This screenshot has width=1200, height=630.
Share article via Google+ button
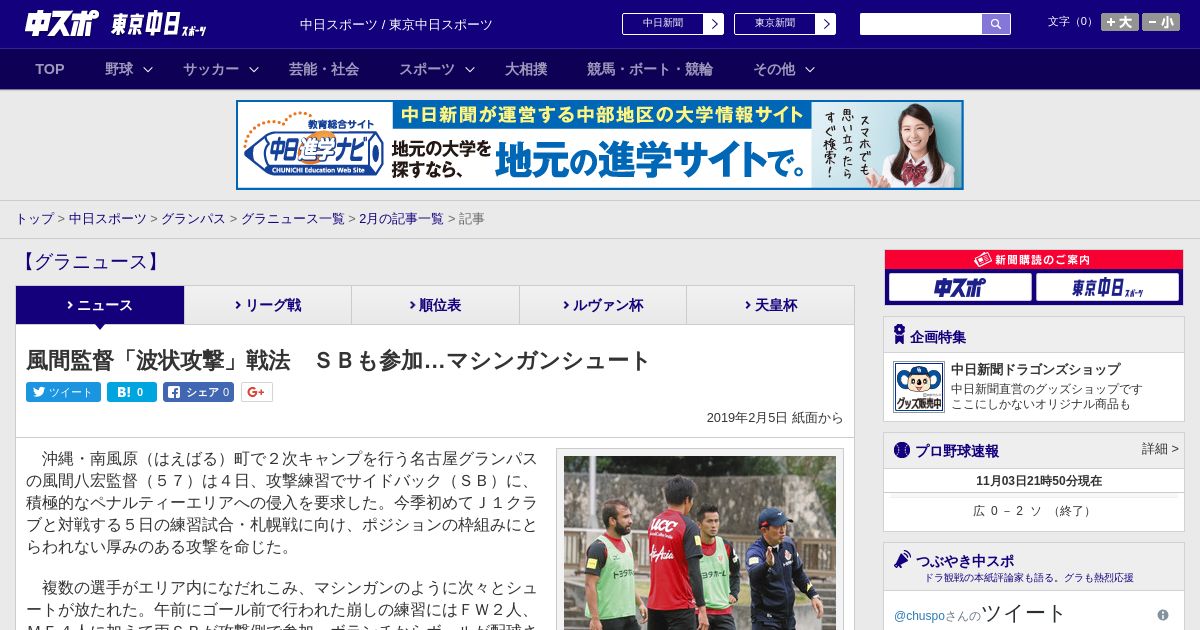256,392
